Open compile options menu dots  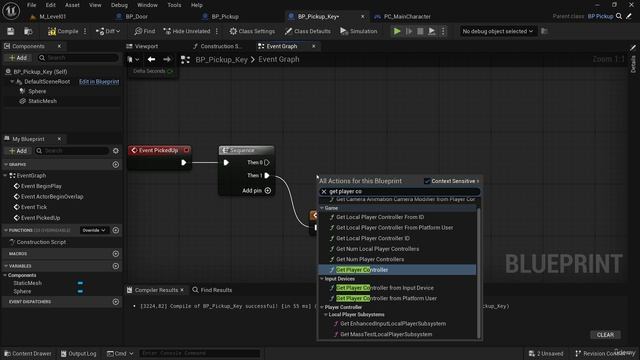(85, 31)
